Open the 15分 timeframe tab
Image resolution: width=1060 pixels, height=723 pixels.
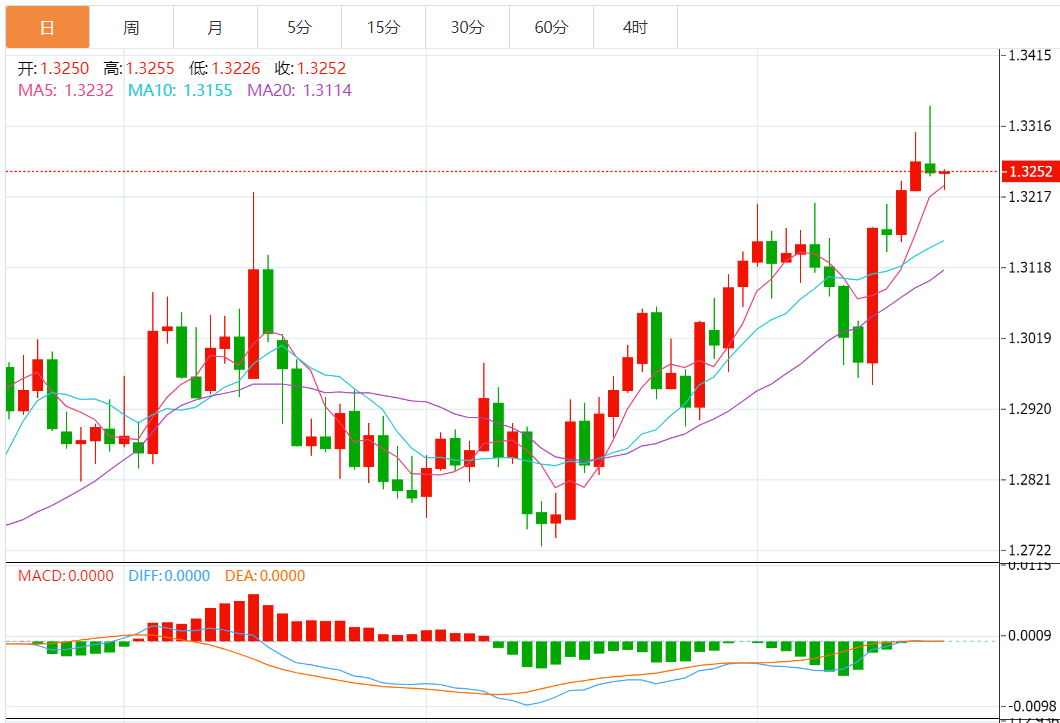(x=383, y=27)
